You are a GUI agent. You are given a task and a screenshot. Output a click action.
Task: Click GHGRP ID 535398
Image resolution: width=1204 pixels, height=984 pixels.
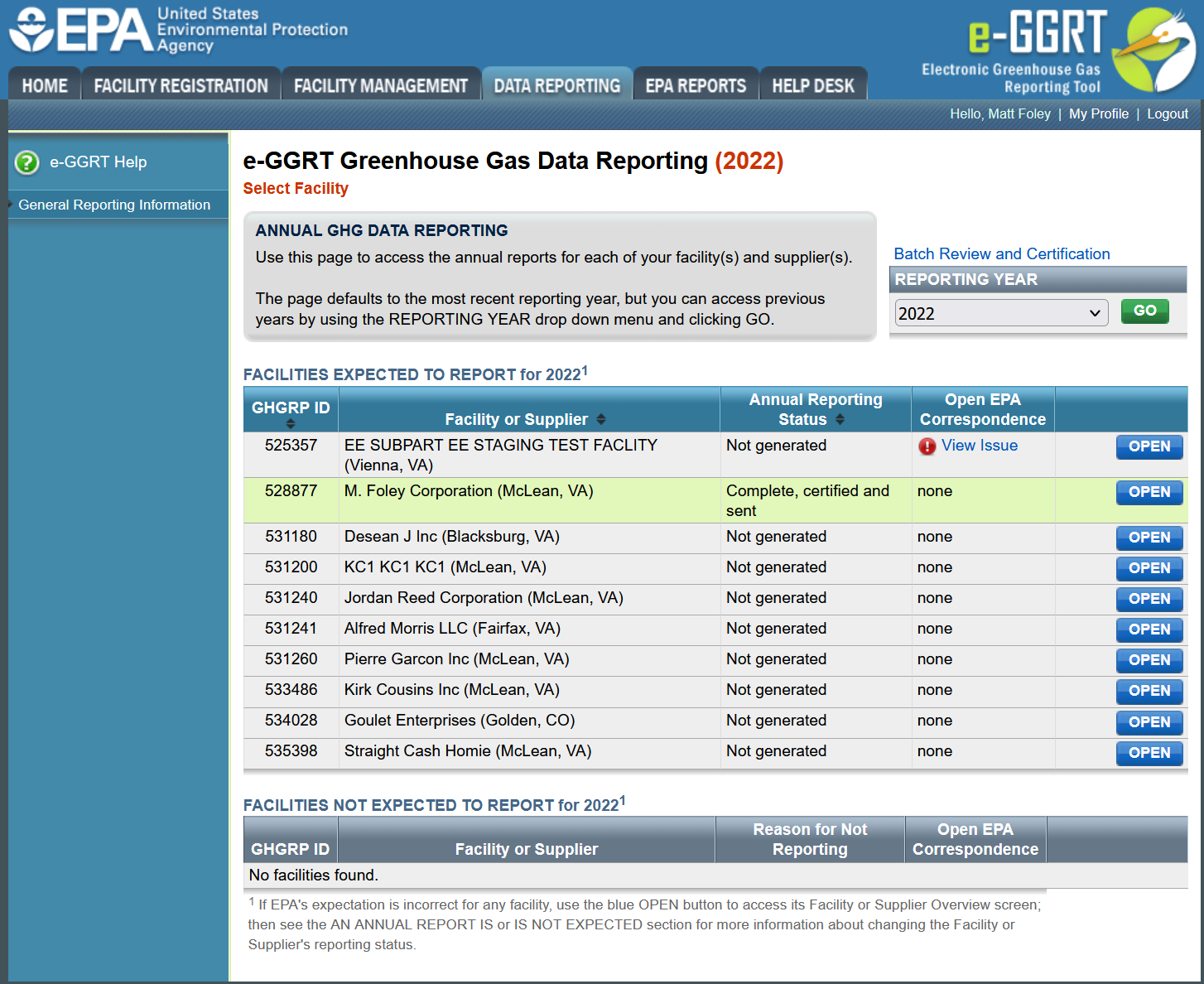(x=291, y=750)
